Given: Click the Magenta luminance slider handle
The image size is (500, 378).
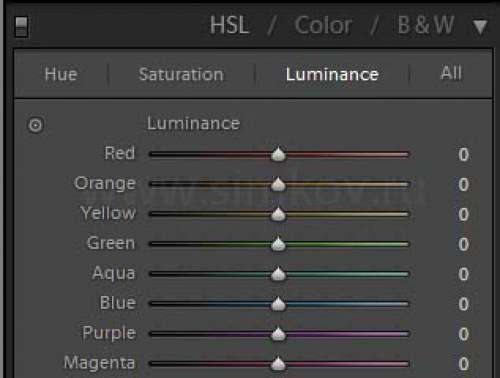Looking at the screenshot, I should coord(278,364).
